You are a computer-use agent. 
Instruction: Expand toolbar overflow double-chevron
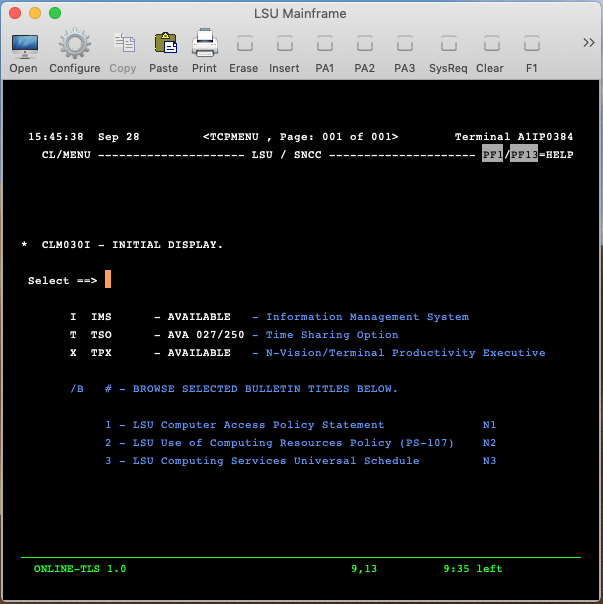click(589, 42)
